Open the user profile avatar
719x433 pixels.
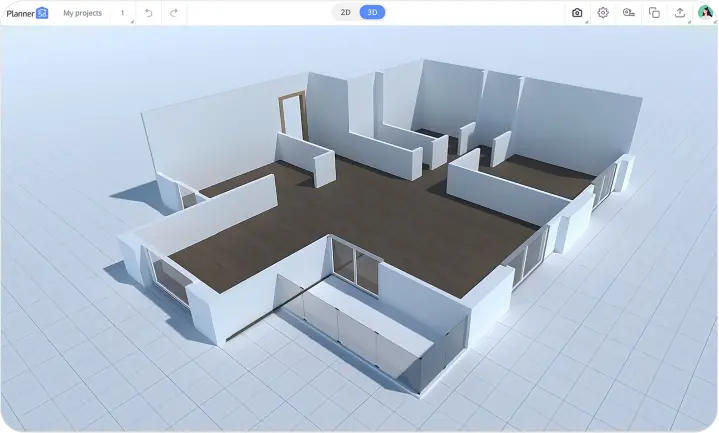704,13
